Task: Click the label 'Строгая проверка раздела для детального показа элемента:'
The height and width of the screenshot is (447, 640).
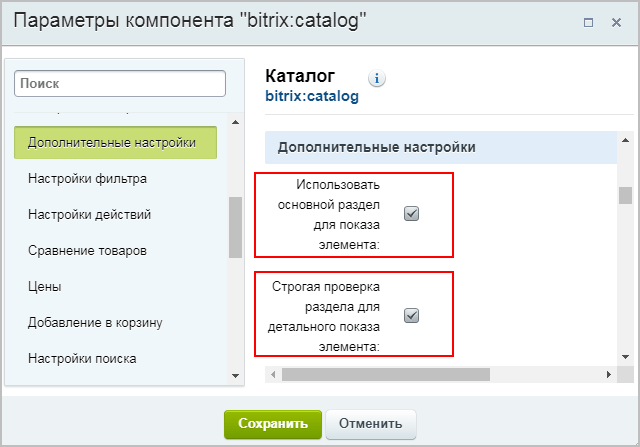Action: click(x=324, y=317)
